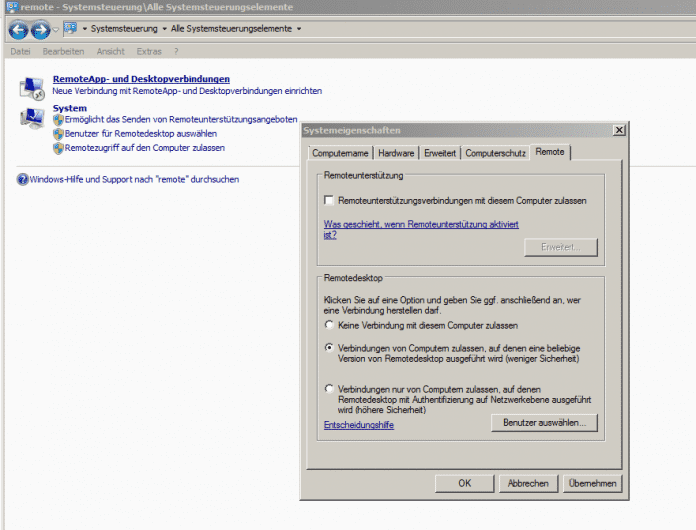Select the network-level authentication radio option
Viewport: 696px width, 530px height.
click(330, 389)
